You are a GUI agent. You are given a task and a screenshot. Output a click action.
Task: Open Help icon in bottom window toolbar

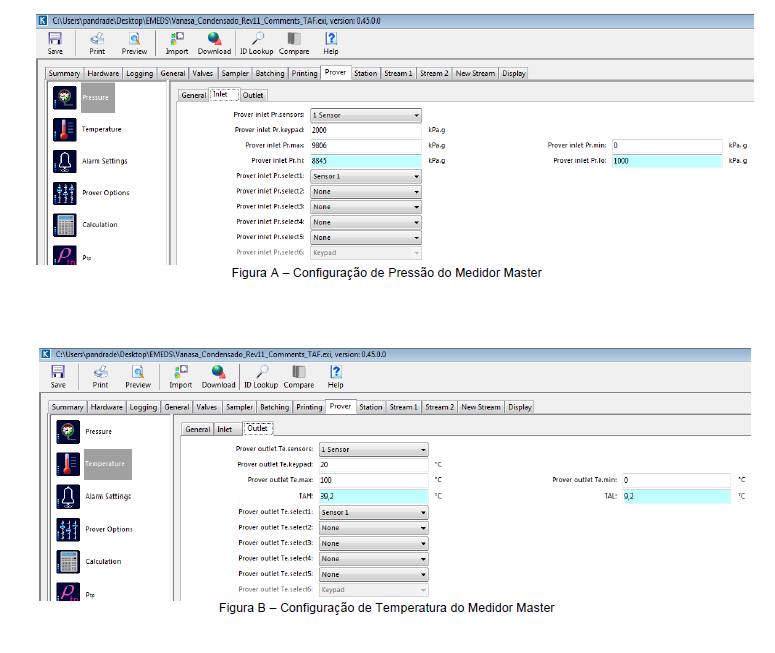click(336, 372)
